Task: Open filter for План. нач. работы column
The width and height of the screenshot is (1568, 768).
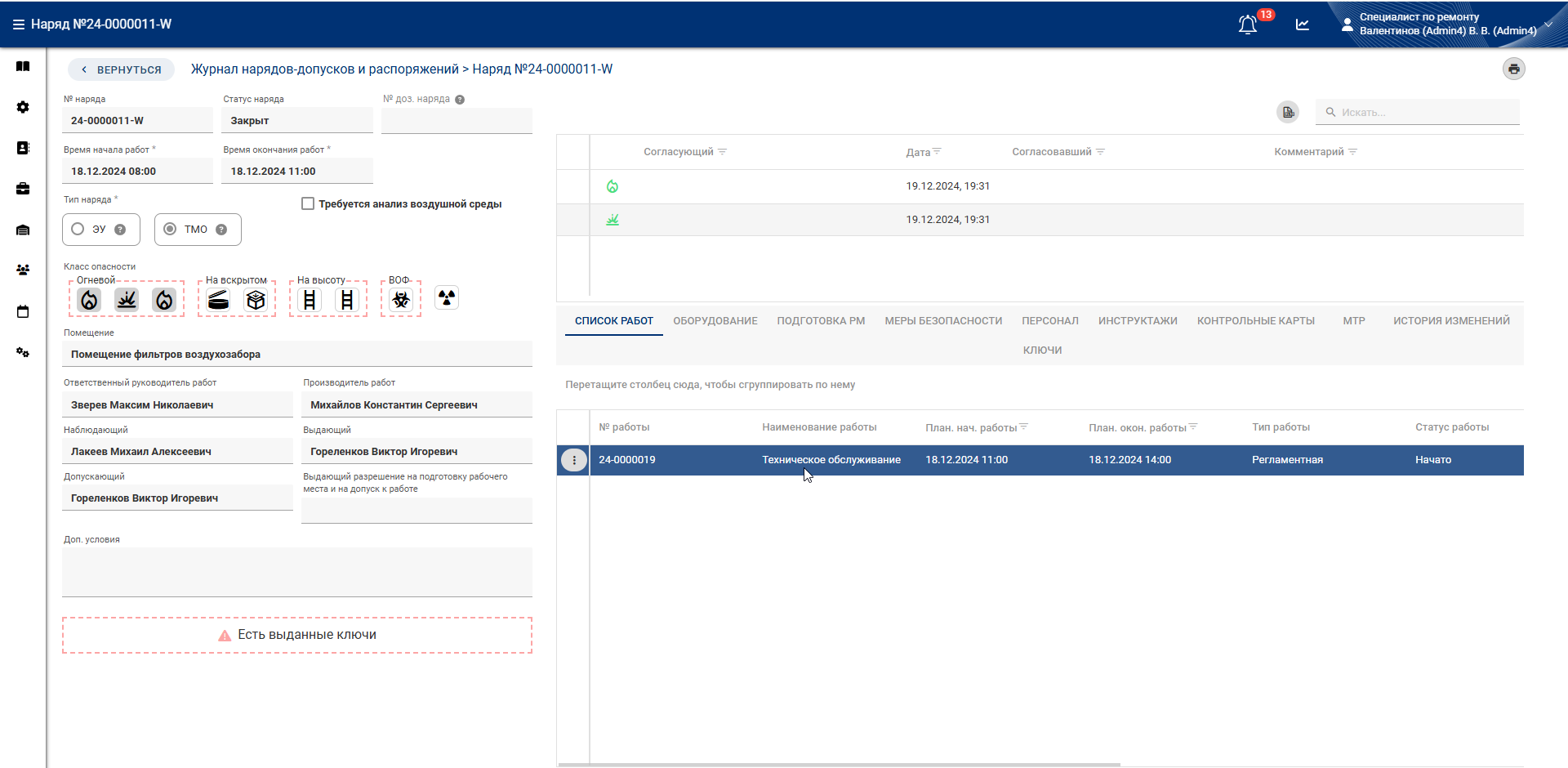Action: coord(1023,427)
